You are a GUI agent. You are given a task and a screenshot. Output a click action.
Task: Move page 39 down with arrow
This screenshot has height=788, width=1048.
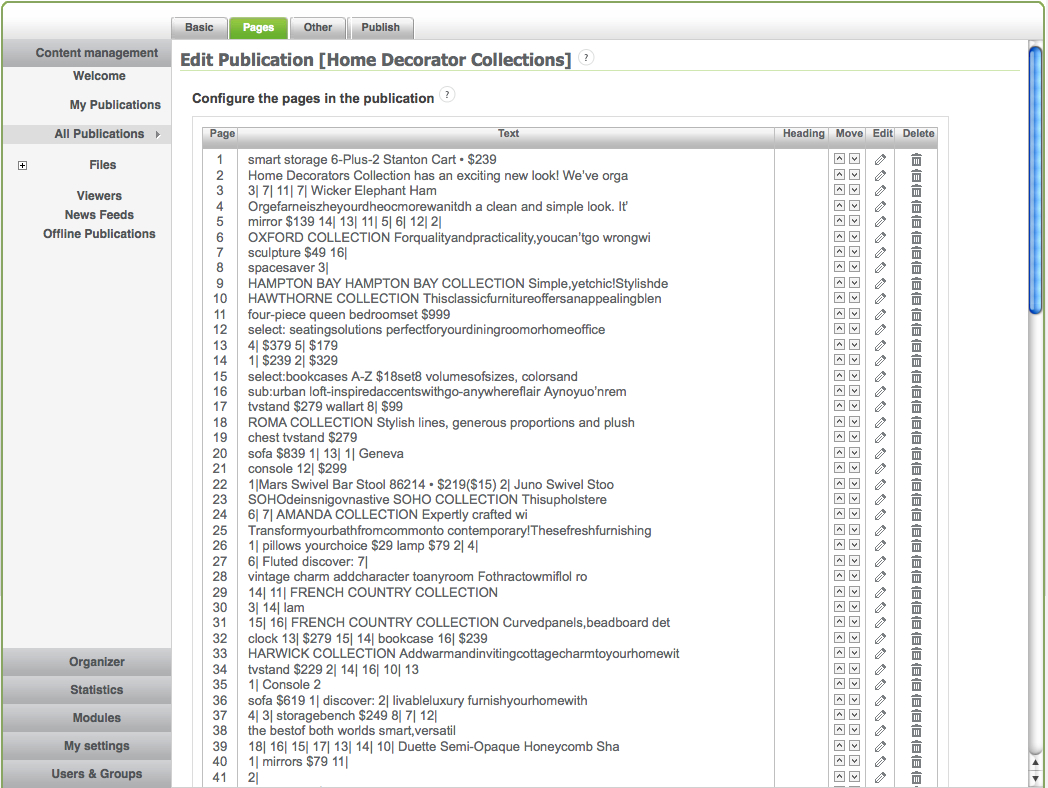(855, 746)
